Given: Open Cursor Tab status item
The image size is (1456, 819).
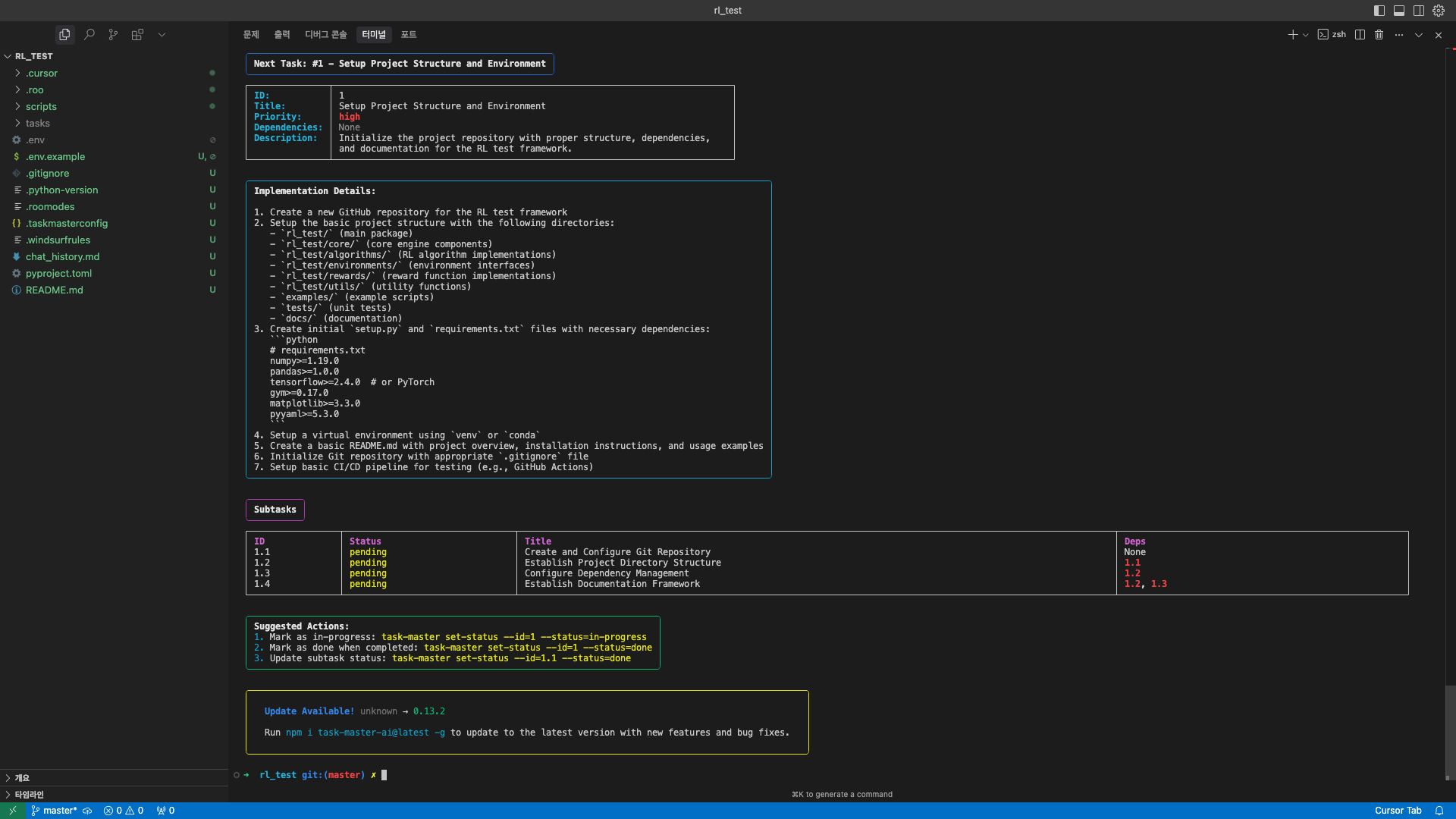Looking at the screenshot, I should pyautogui.click(x=1398, y=811).
